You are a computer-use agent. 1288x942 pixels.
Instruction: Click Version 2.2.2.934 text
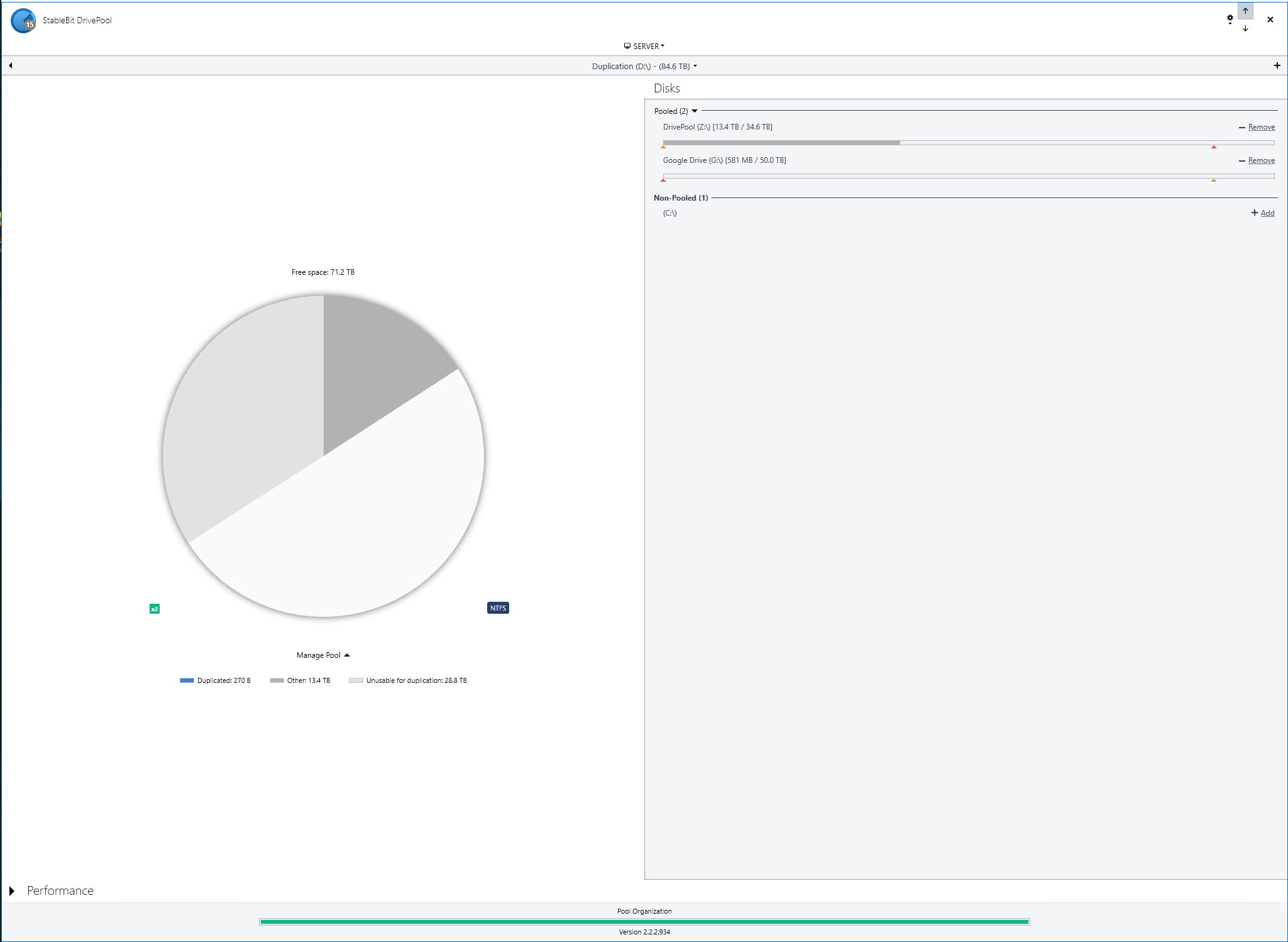pyautogui.click(x=644, y=932)
